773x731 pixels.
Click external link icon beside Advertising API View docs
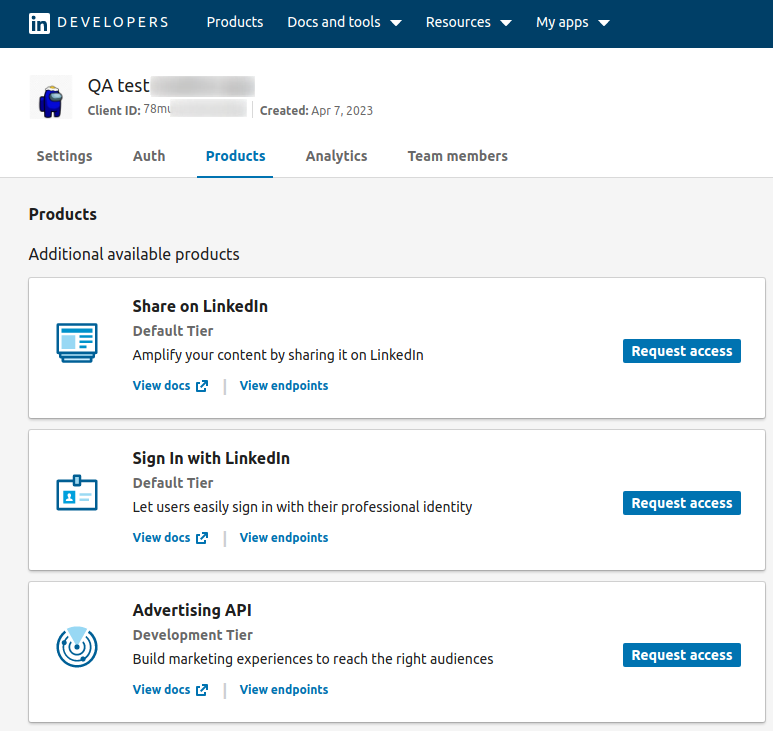[x=202, y=690]
